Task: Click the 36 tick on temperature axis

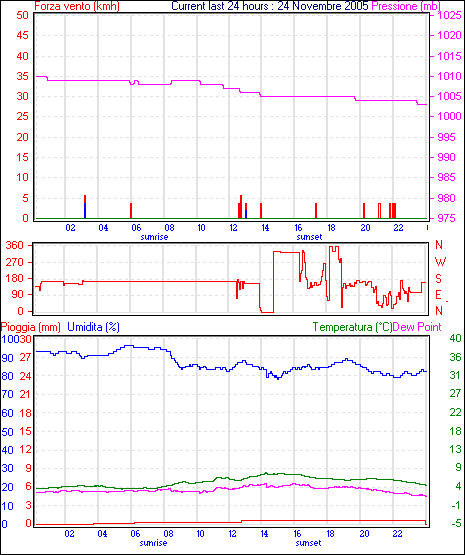Action: (455, 357)
